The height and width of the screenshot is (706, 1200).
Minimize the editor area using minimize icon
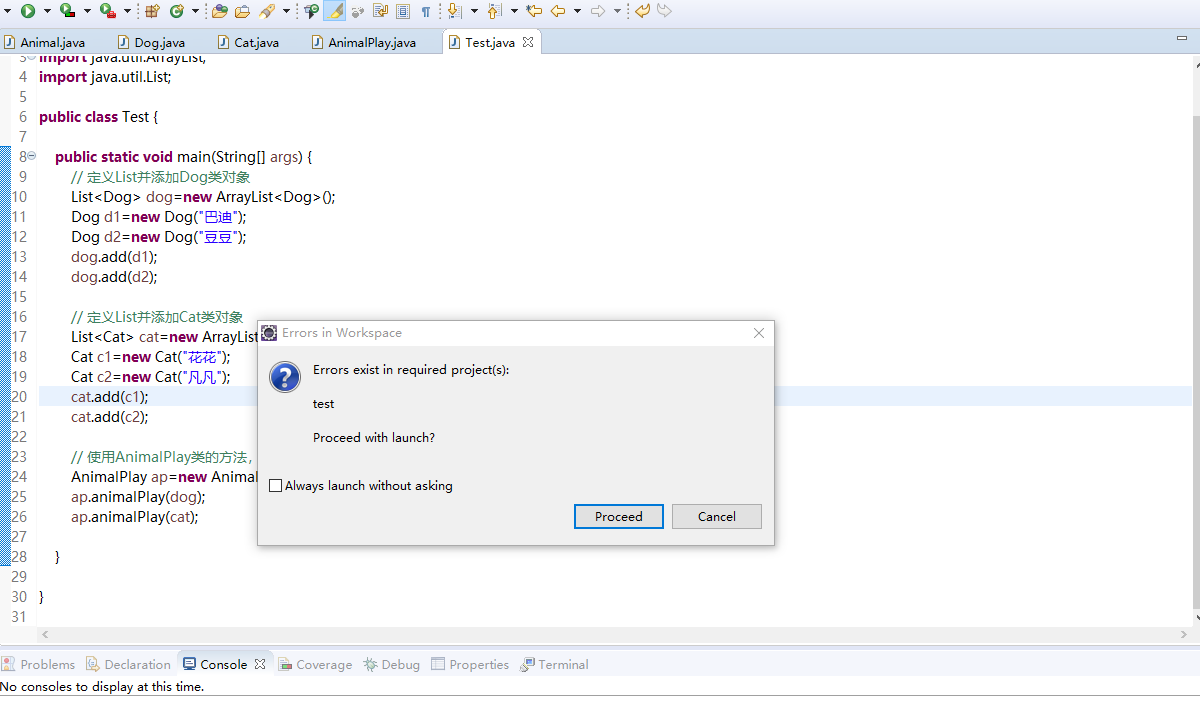pos(1182,38)
